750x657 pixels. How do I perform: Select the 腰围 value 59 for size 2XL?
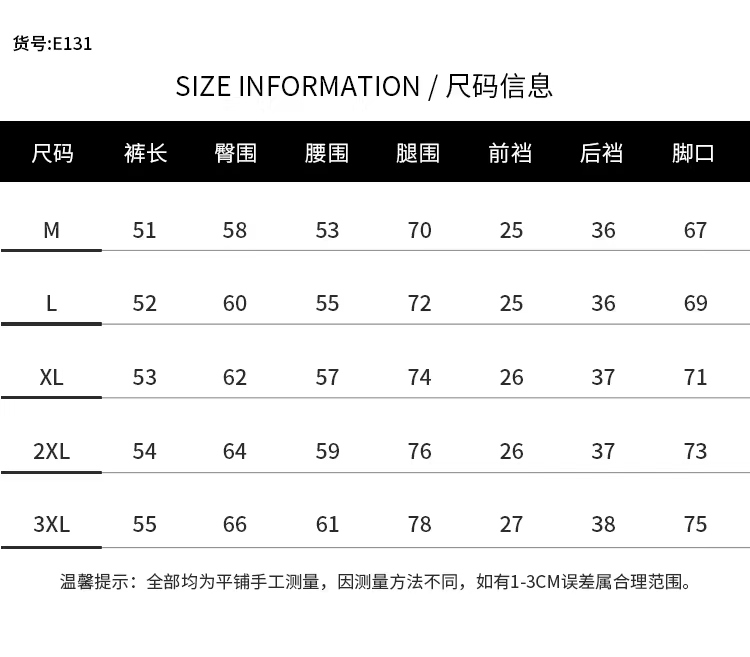click(327, 451)
